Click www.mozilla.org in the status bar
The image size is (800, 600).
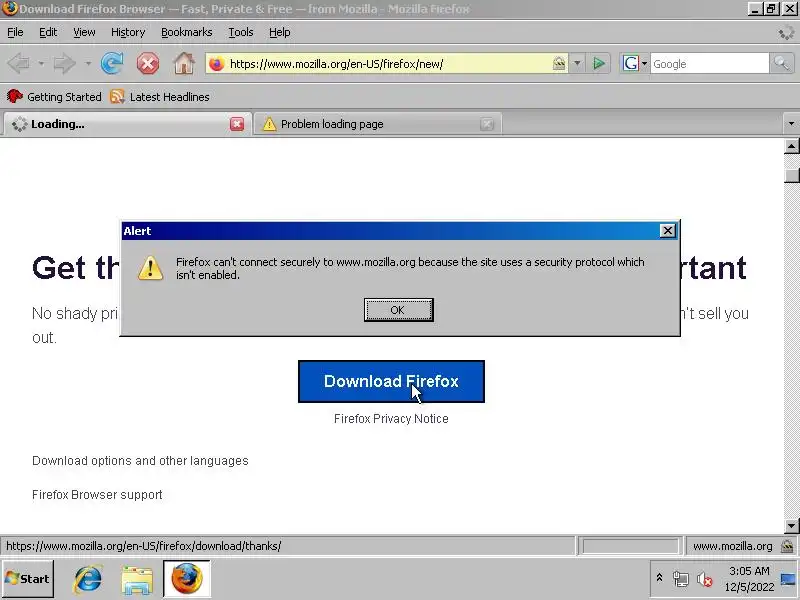coord(732,546)
